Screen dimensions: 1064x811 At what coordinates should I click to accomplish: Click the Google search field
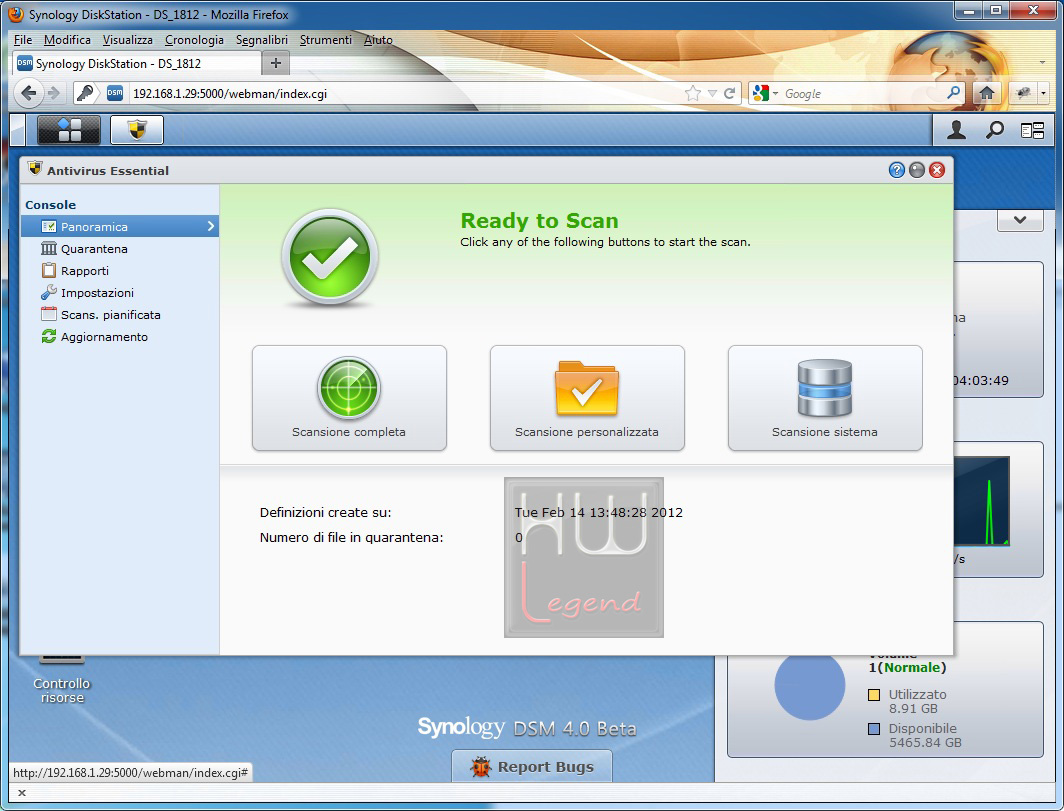[x=863, y=94]
